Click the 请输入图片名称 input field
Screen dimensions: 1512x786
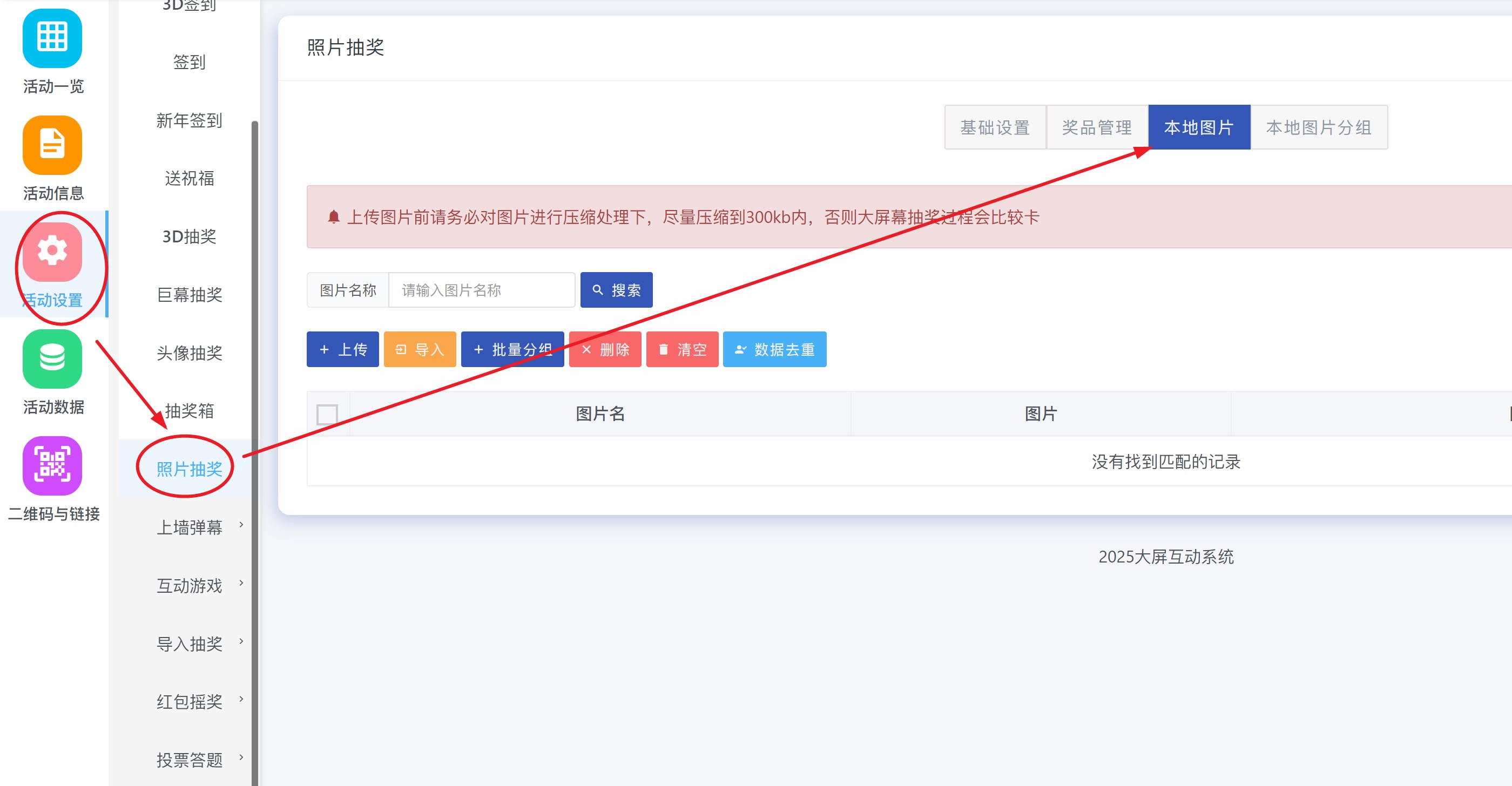pyautogui.click(x=481, y=290)
